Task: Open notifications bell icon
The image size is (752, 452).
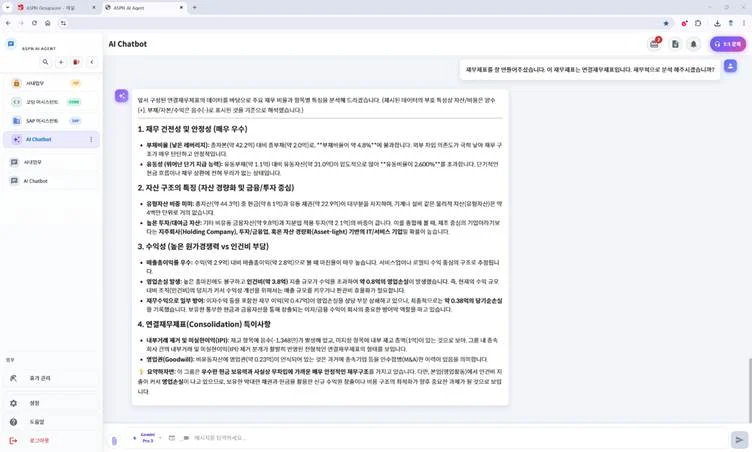Action: 693,44
